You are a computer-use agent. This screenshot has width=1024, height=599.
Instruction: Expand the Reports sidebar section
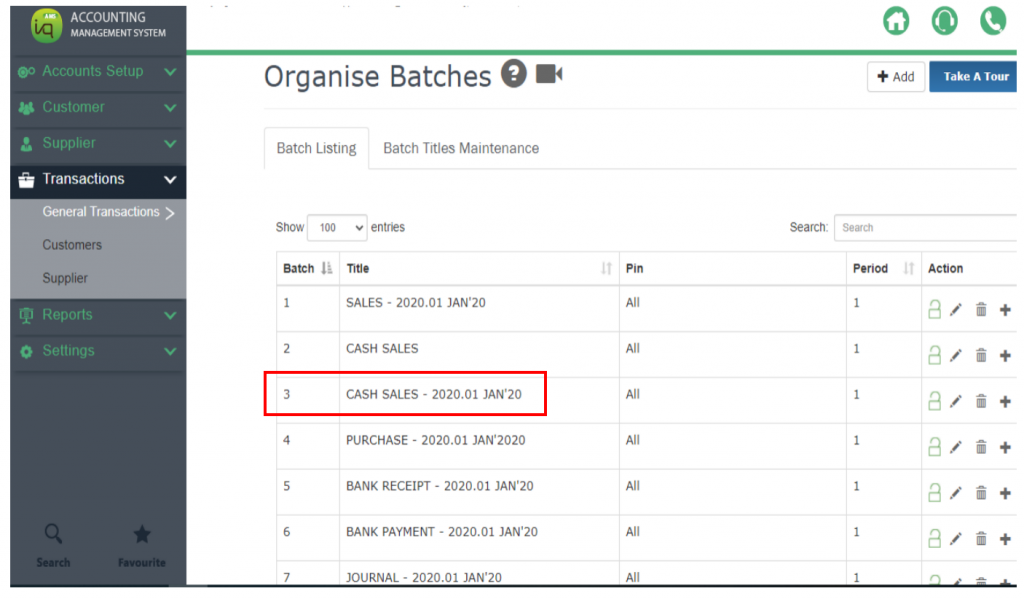tap(97, 315)
